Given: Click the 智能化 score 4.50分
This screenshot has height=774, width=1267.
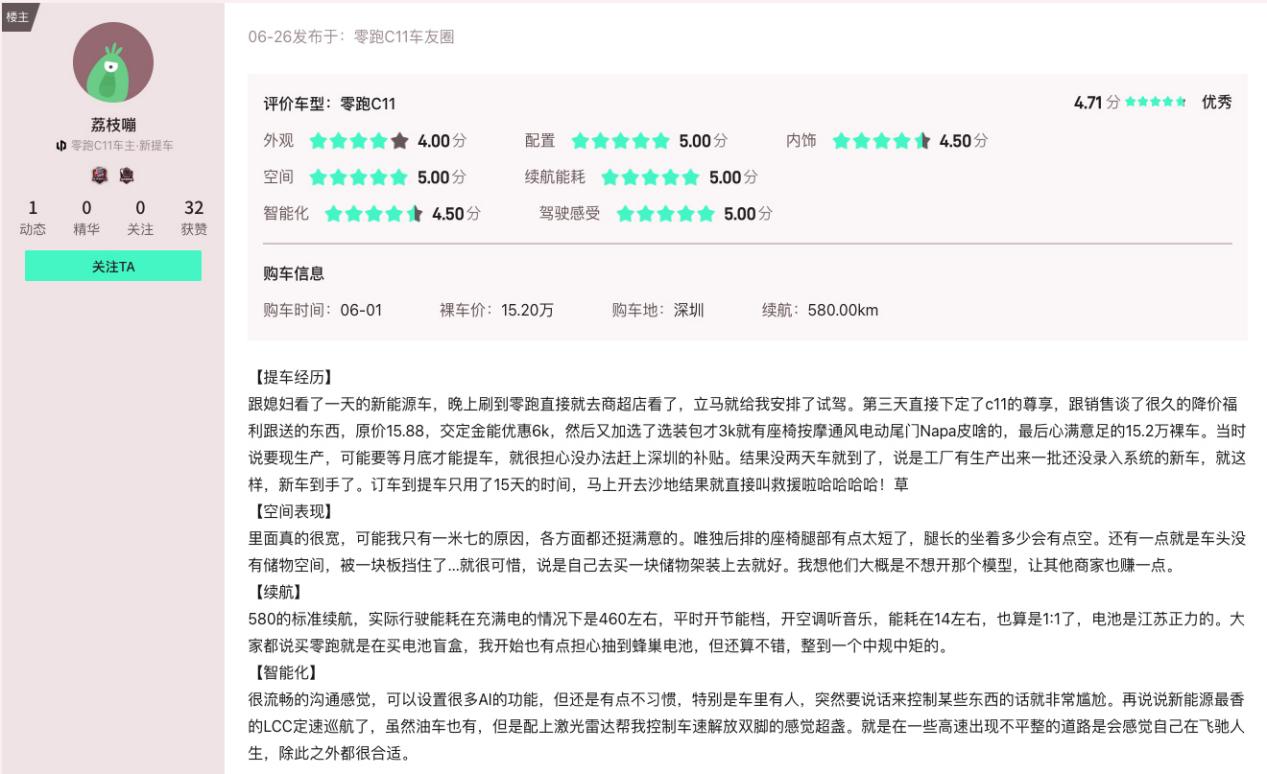Looking at the screenshot, I should click(x=457, y=213).
